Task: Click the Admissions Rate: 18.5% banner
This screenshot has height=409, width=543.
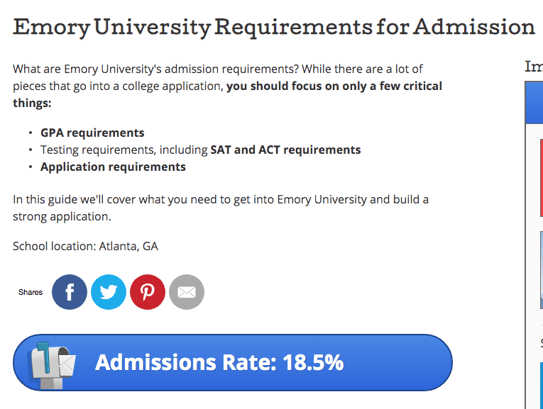Action: click(x=233, y=363)
